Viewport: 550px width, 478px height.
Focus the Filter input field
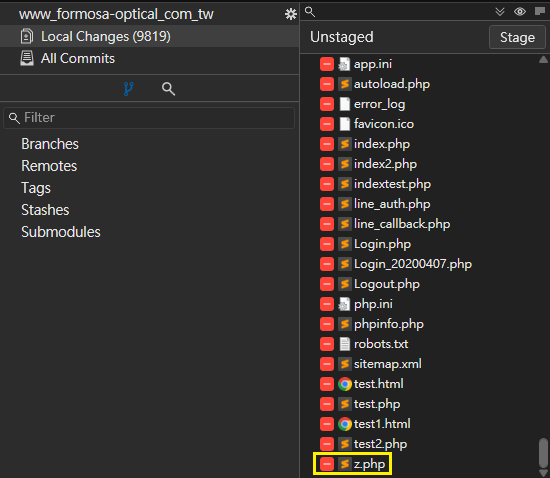coord(149,118)
